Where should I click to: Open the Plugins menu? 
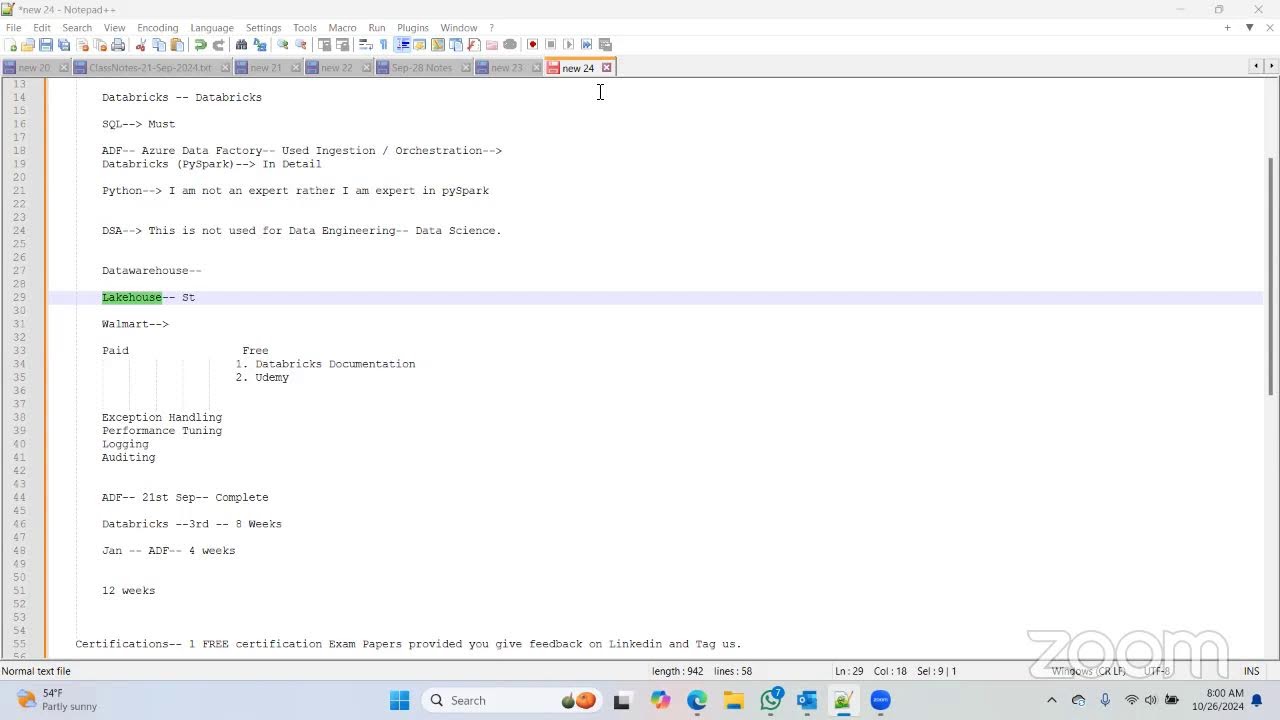coord(412,28)
